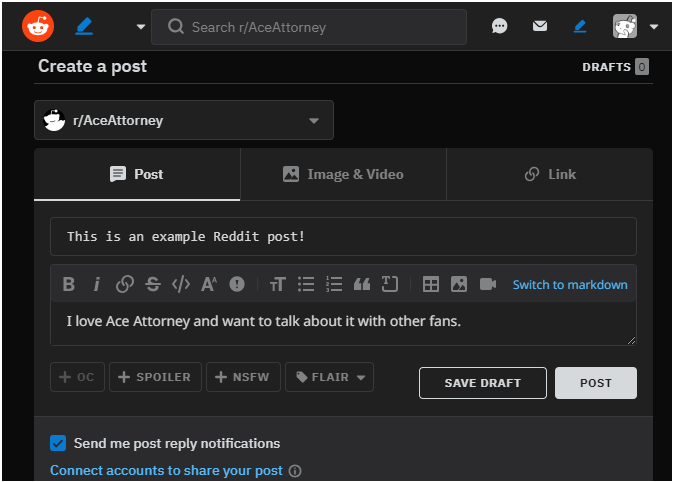Insert a code block
This screenshot has width=678, height=482.
(390, 284)
